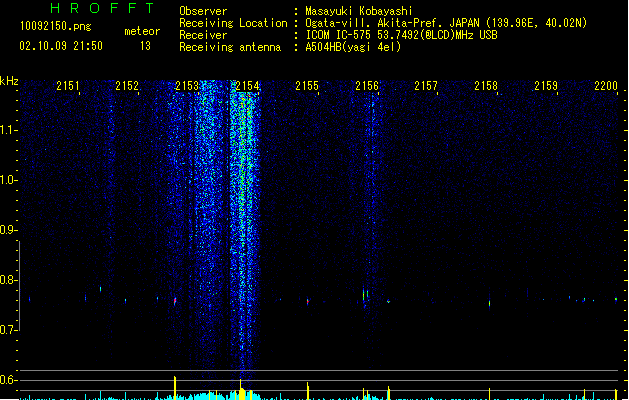
Task: Click the kHz axis unit label
Action: (x=9, y=81)
